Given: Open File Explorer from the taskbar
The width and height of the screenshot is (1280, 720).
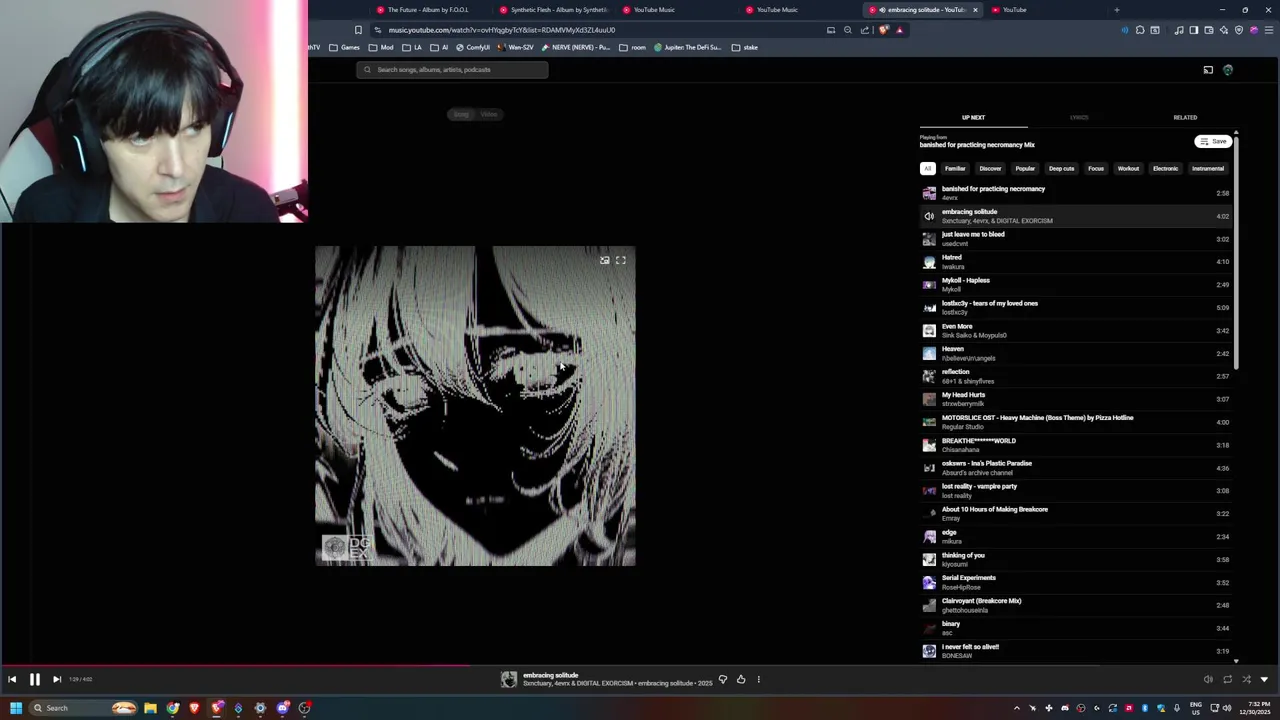Looking at the screenshot, I should pos(150,708).
